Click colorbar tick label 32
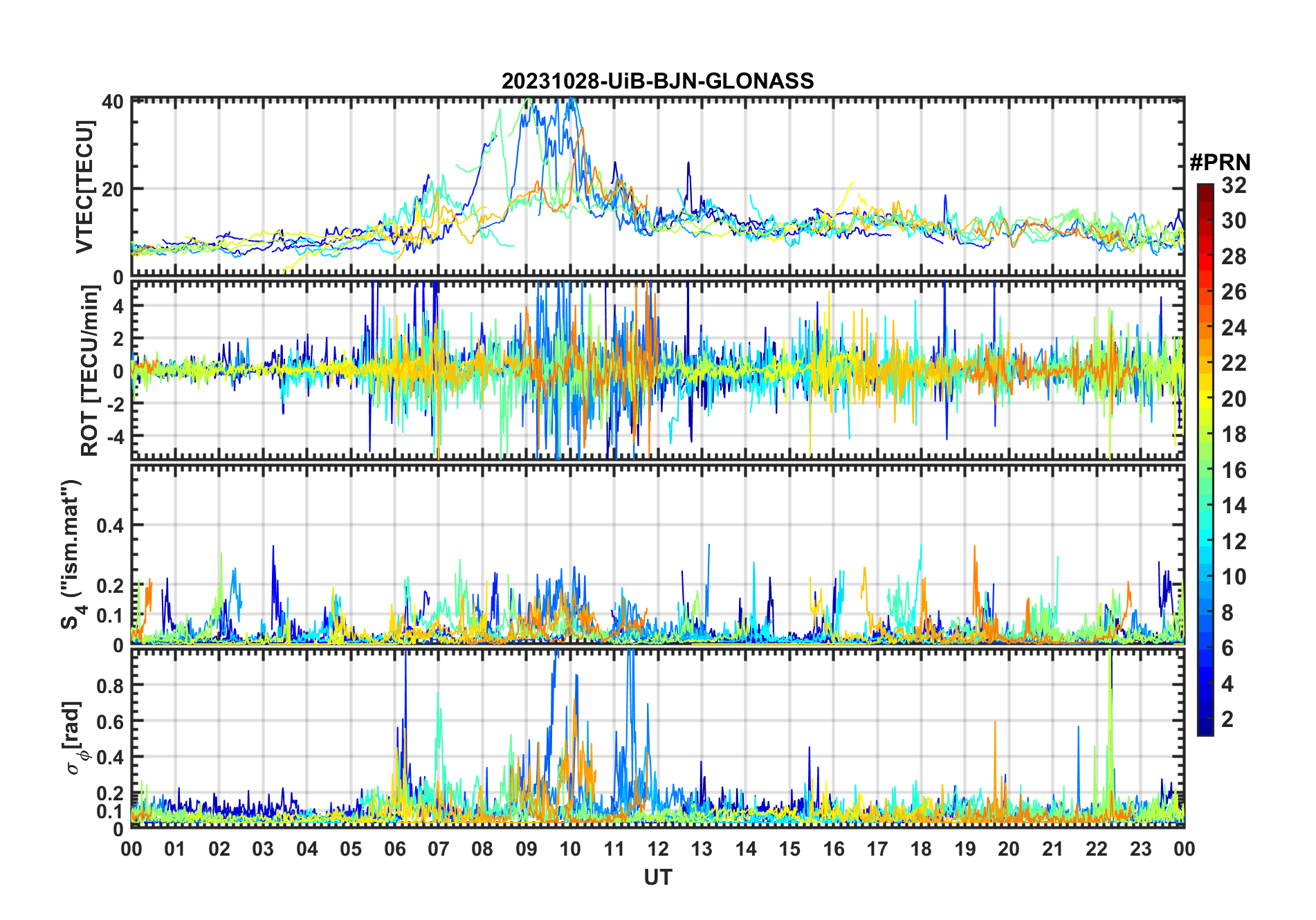Viewport: 1316px width, 920px height. coord(1234,185)
